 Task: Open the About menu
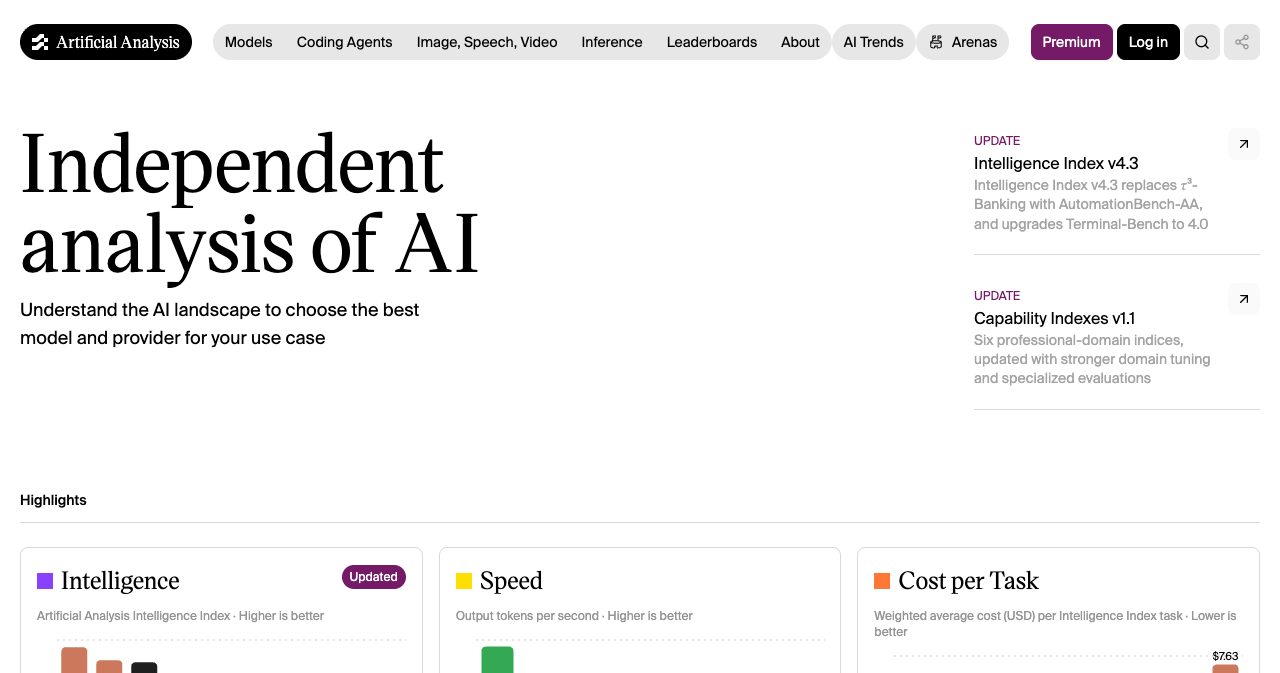point(800,42)
